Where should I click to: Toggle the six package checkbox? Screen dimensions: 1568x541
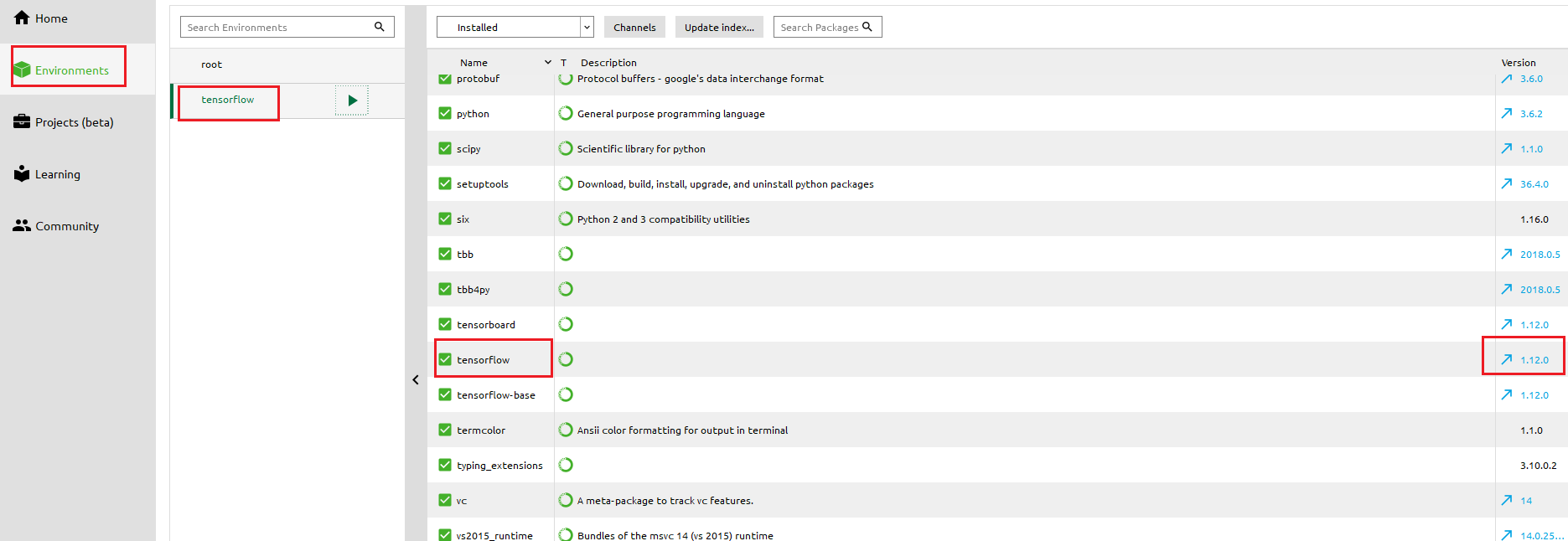[445, 219]
